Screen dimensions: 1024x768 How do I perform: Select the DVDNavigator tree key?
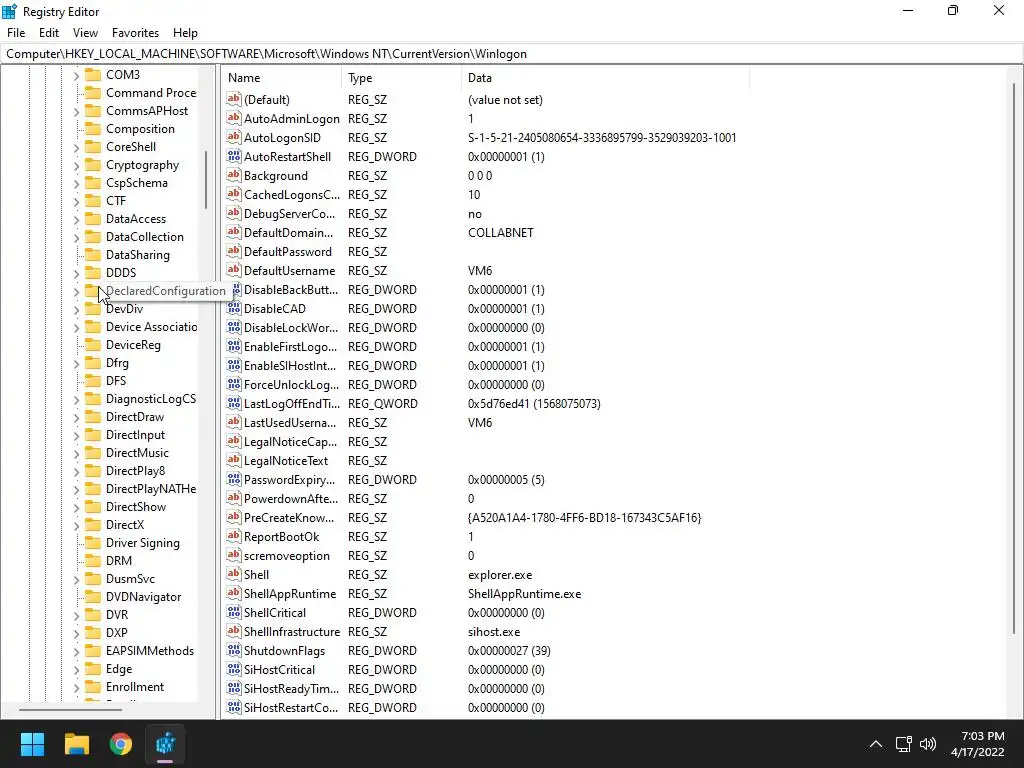[x=144, y=597]
